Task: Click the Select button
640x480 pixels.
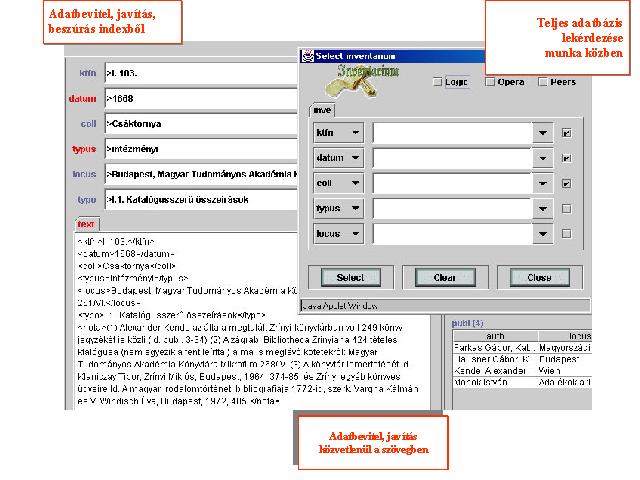Action: pos(351,278)
